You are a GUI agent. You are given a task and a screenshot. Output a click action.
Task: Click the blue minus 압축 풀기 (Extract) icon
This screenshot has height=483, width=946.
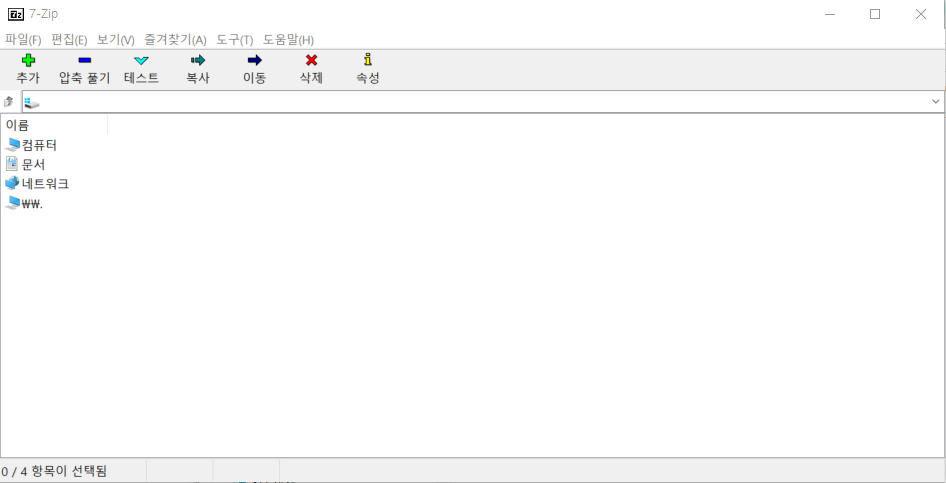click(84, 60)
